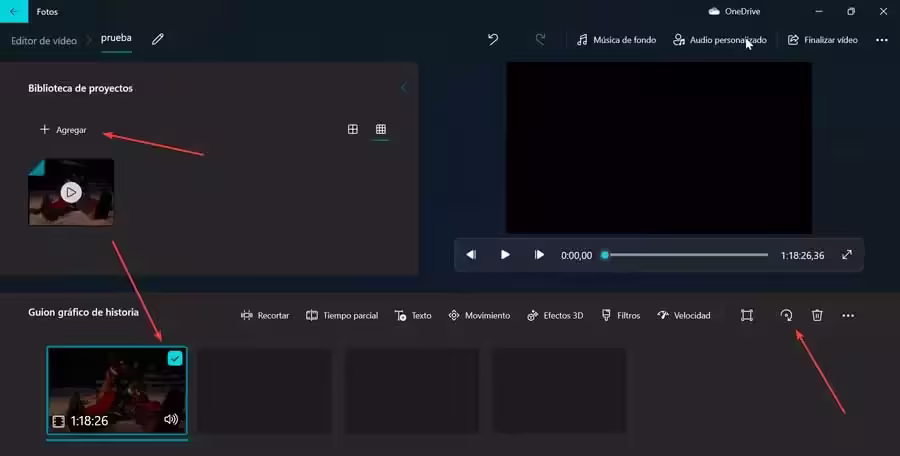Add Texto to the clip
900x456 pixels.
pyautogui.click(x=413, y=315)
